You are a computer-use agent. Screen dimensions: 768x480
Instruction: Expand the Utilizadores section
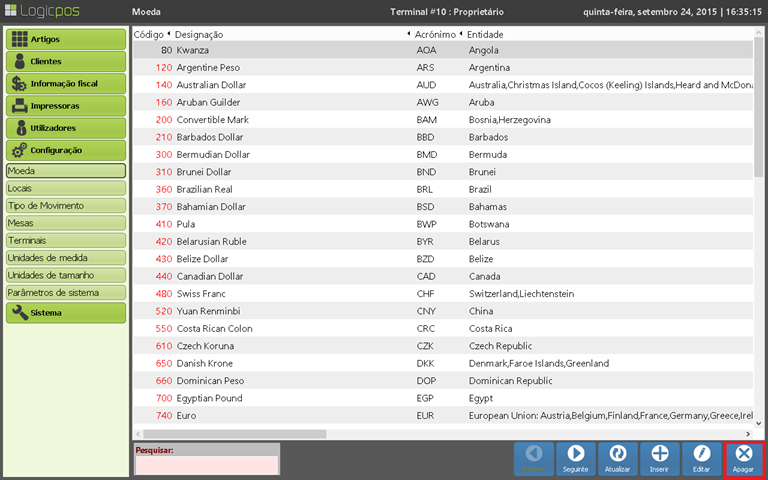click(66, 128)
